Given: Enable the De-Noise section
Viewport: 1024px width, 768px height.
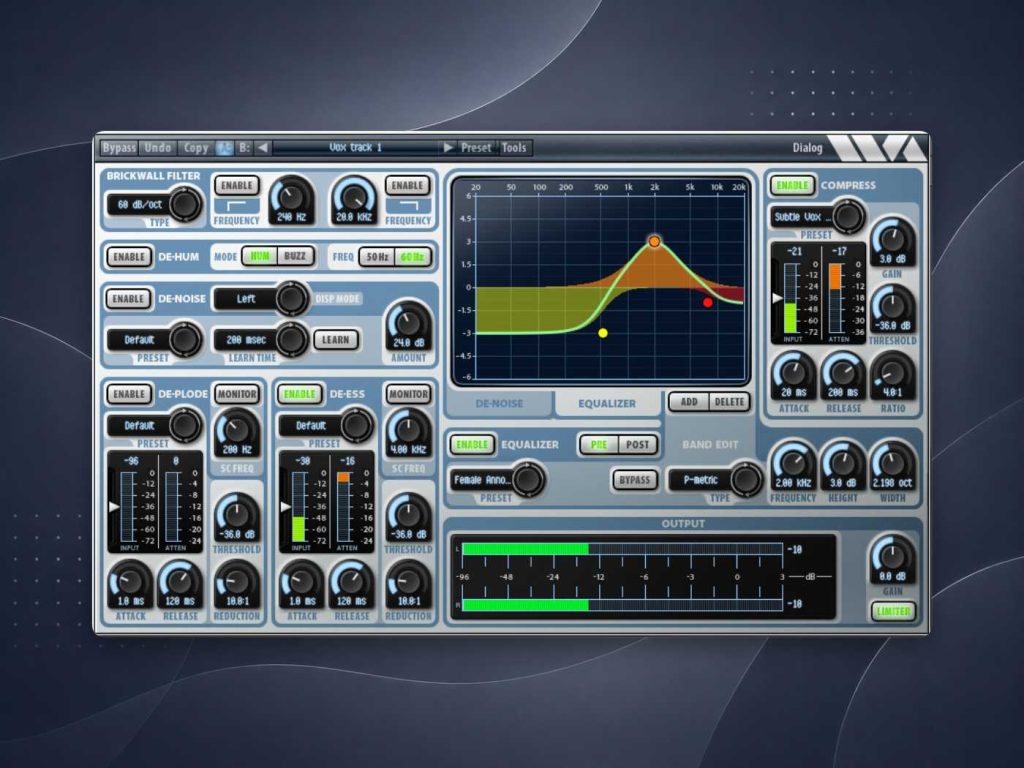Looking at the screenshot, I should click(129, 298).
